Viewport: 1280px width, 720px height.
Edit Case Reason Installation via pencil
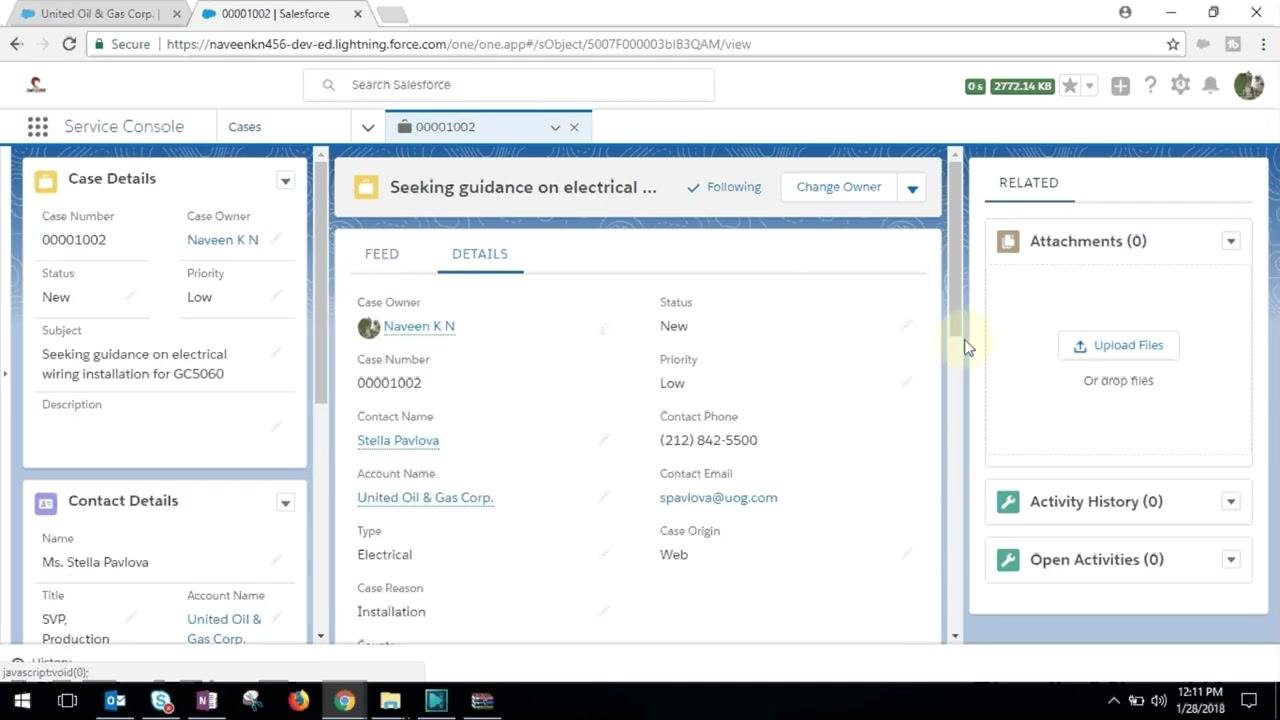tap(604, 611)
